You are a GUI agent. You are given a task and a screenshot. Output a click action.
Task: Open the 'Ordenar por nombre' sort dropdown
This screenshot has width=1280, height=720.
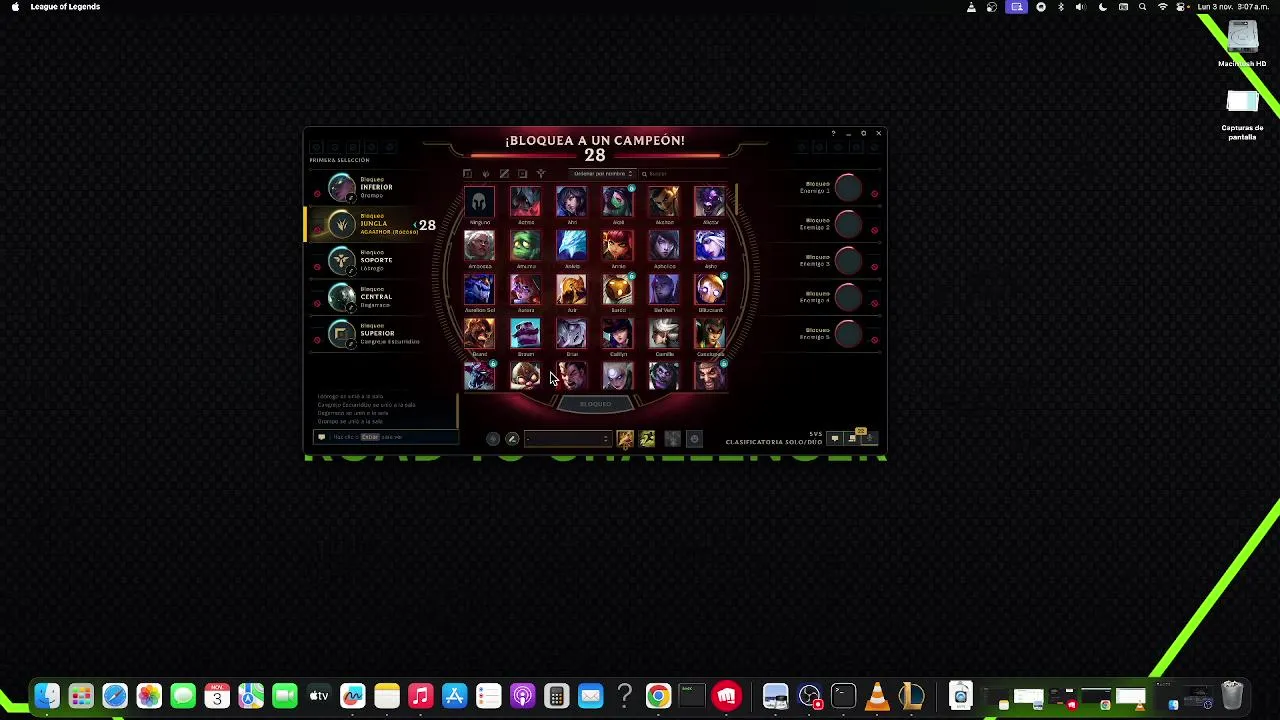coord(602,174)
